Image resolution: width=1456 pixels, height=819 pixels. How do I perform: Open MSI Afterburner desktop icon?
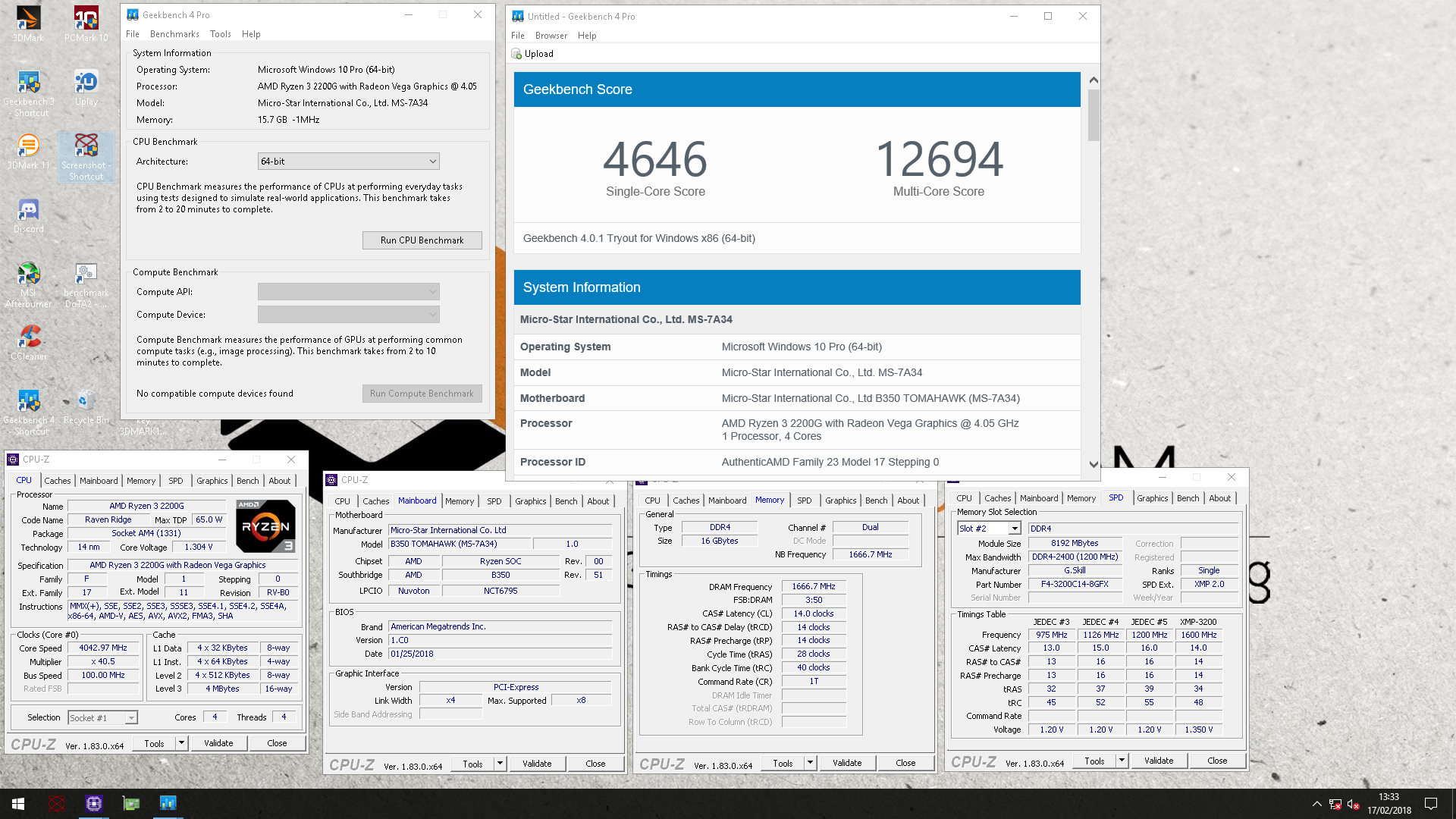tap(28, 284)
